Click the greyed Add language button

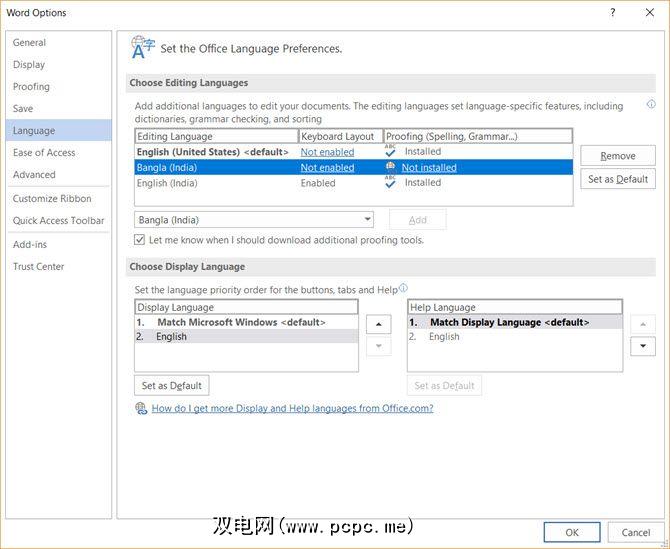(417, 220)
